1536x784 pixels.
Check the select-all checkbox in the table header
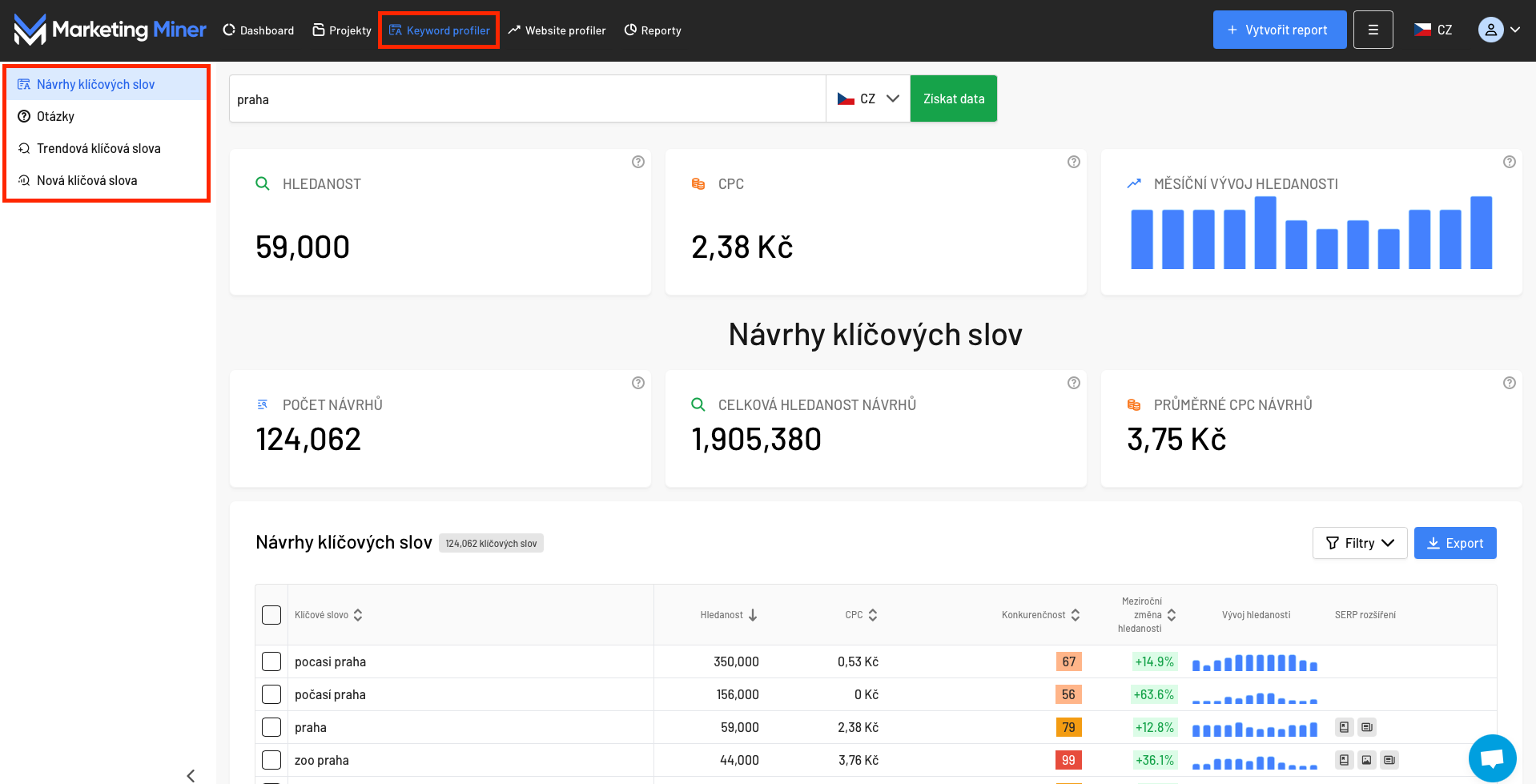click(x=271, y=614)
